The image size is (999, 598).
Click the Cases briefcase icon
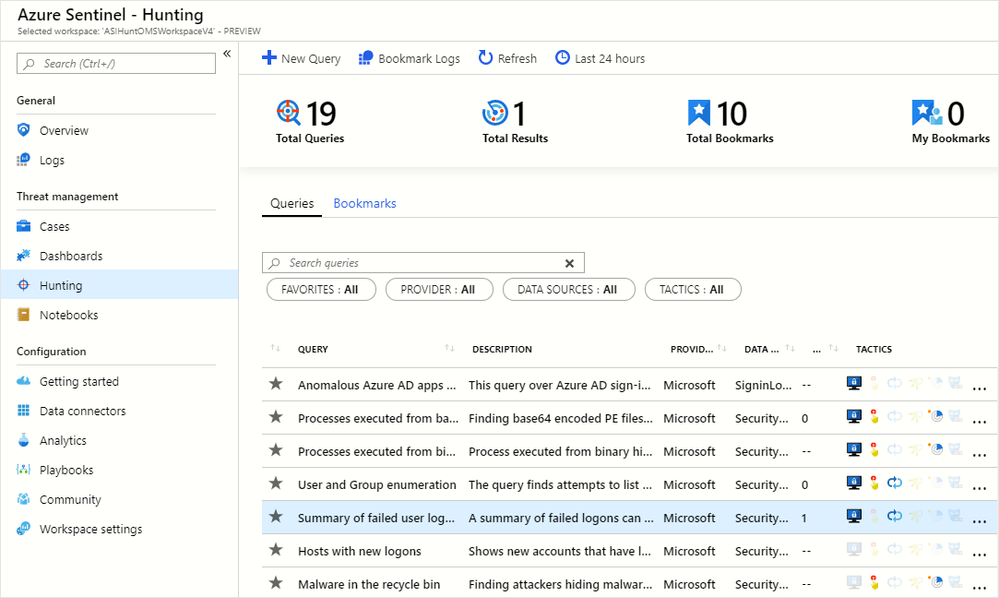[24, 226]
